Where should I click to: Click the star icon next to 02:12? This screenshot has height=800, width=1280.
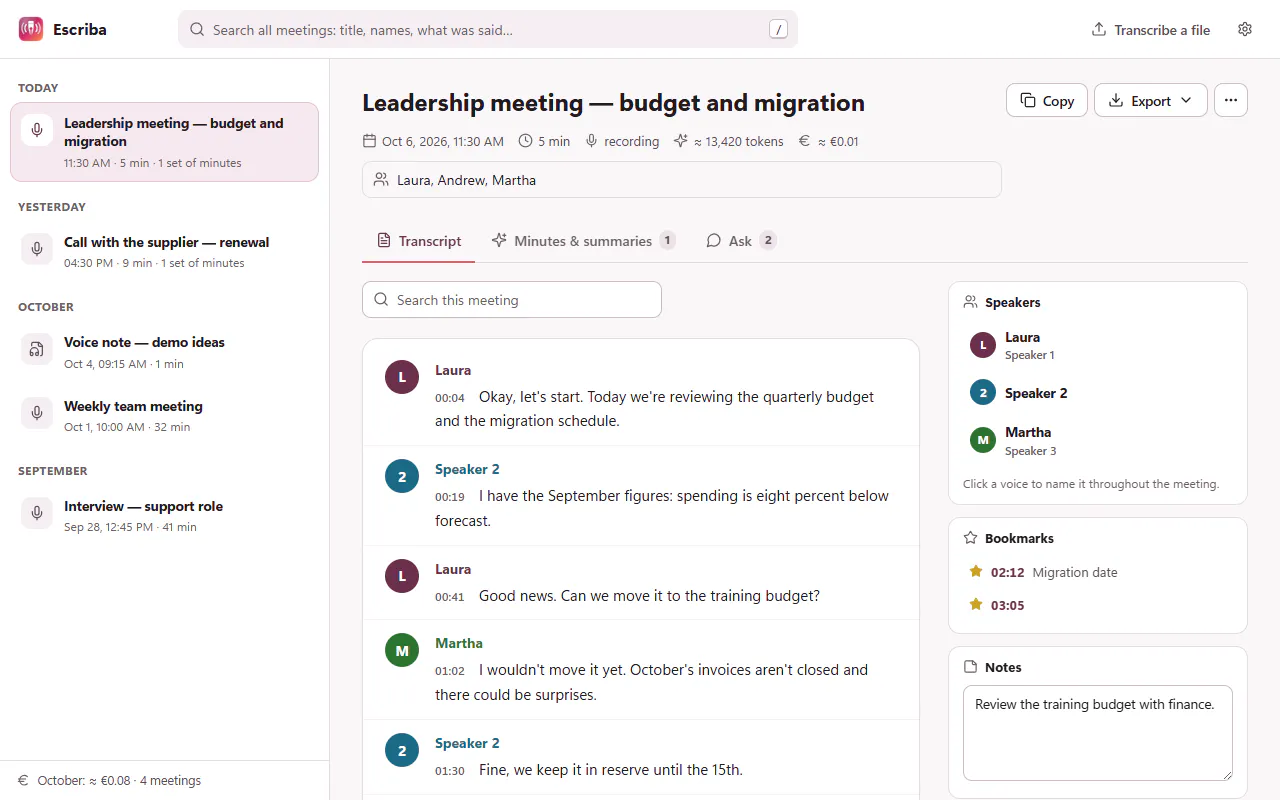tap(976, 572)
